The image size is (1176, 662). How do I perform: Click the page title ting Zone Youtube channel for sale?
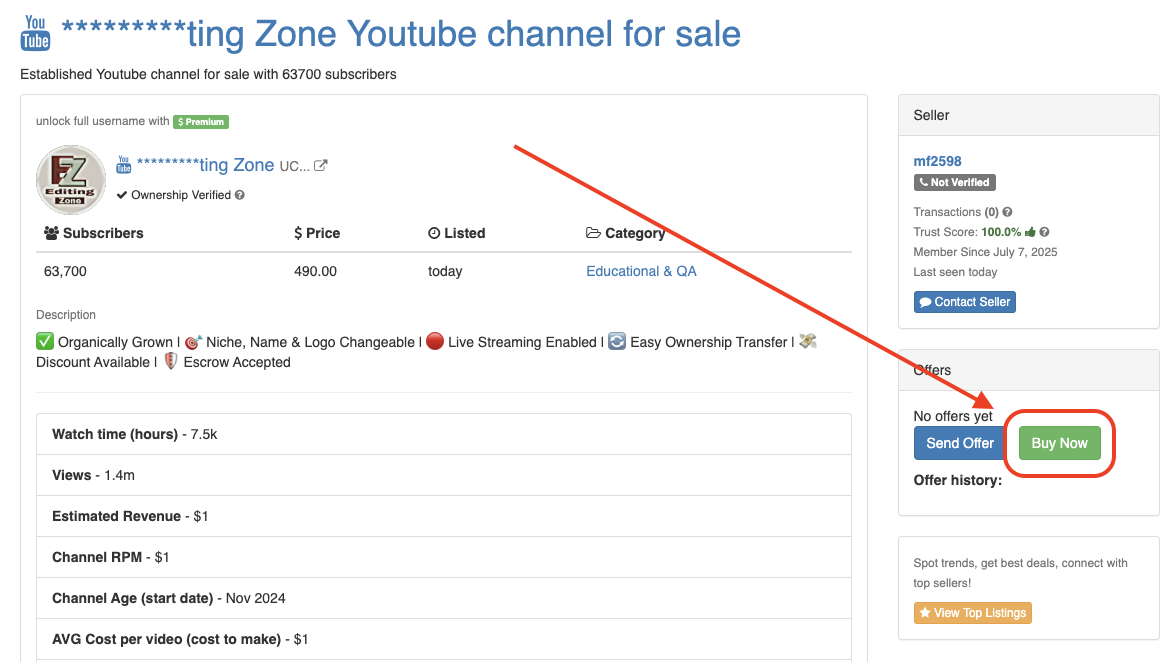[x=401, y=34]
